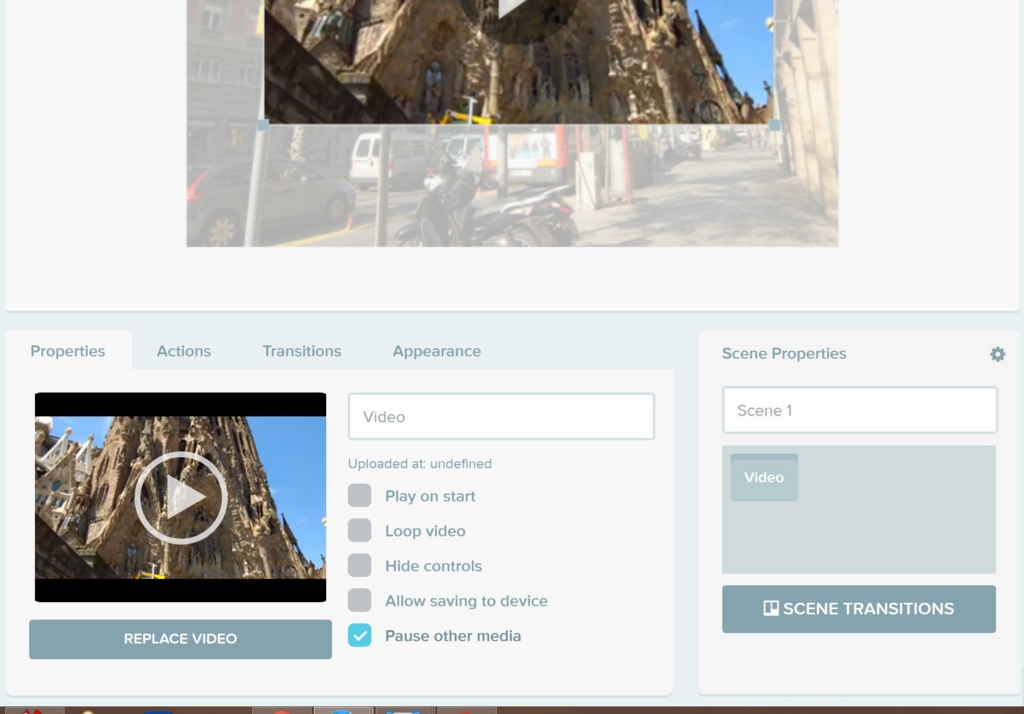Open Scene Transitions
The image size is (1024, 714).
click(x=859, y=609)
